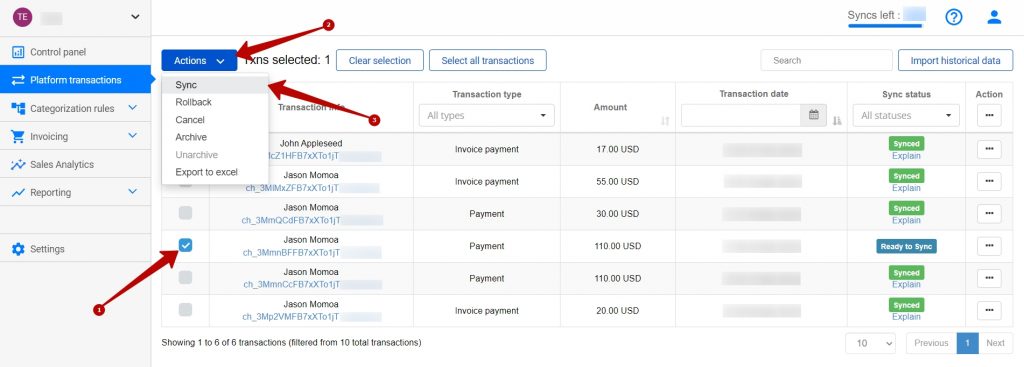Click the header Action ellipsis button

(989, 115)
